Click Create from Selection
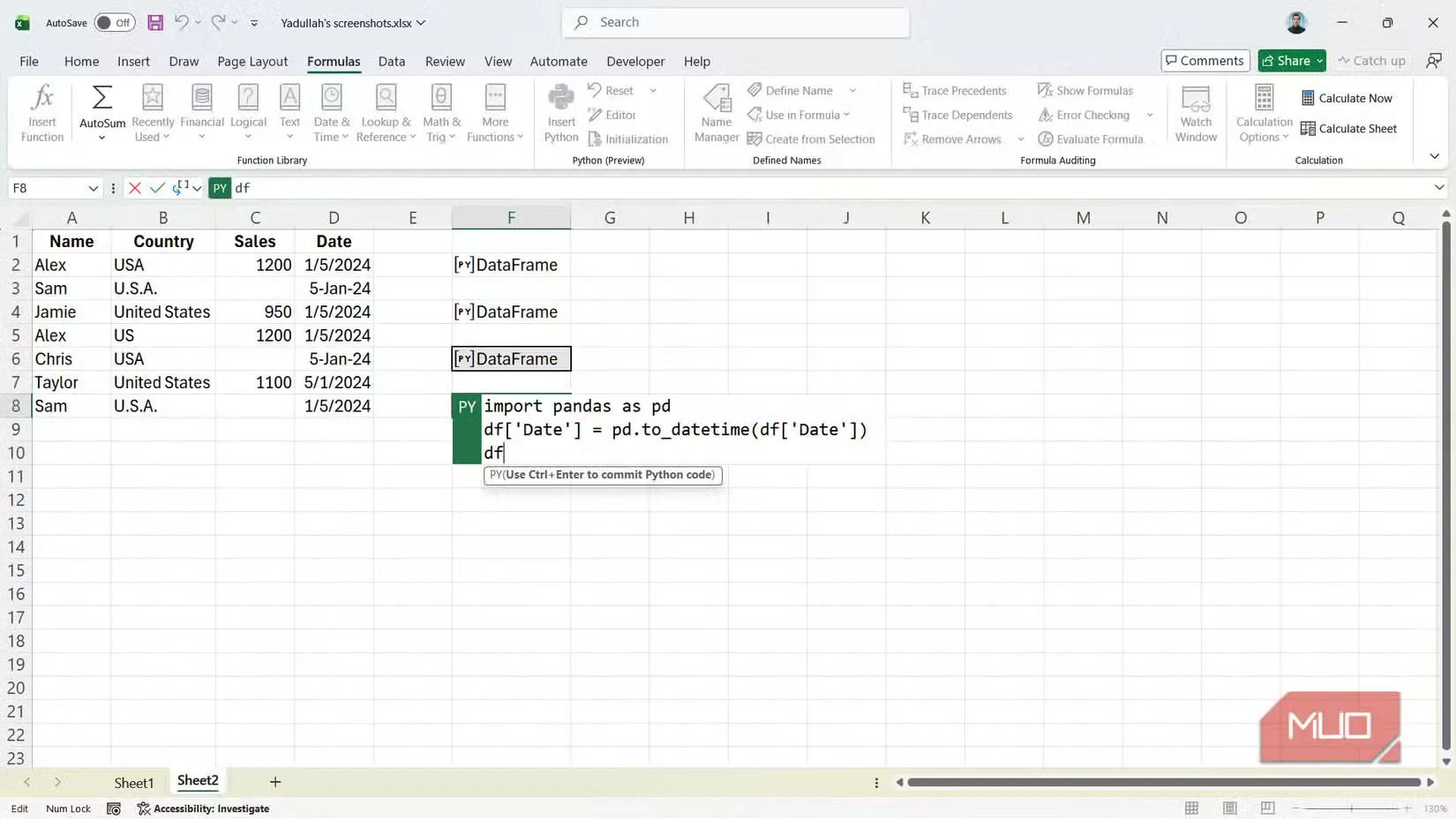The width and height of the screenshot is (1456, 819). [811, 139]
